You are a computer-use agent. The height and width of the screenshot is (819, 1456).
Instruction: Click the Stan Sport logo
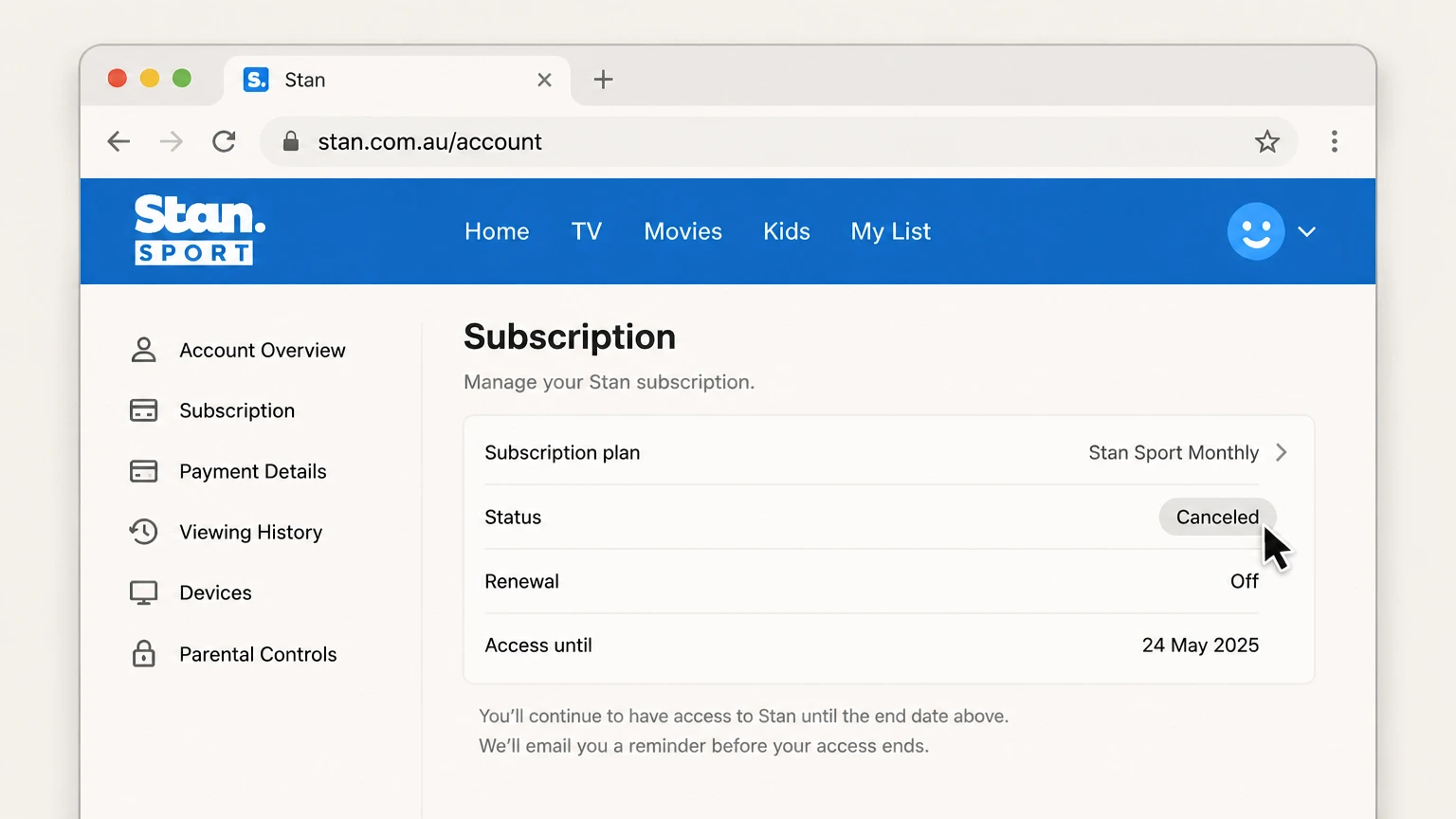[199, 229]
